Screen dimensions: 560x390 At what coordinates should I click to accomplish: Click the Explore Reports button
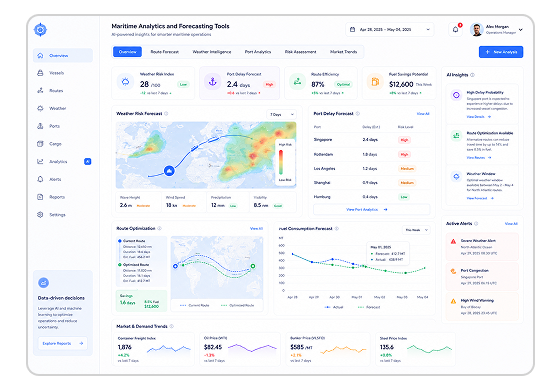[62, 343]
